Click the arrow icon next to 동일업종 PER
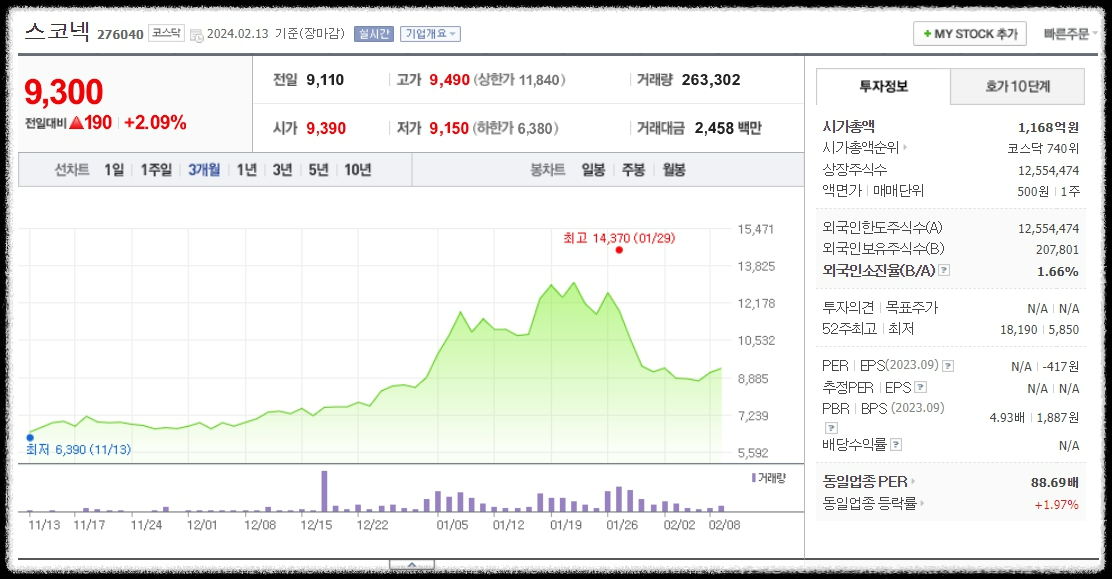 [913, 482]
